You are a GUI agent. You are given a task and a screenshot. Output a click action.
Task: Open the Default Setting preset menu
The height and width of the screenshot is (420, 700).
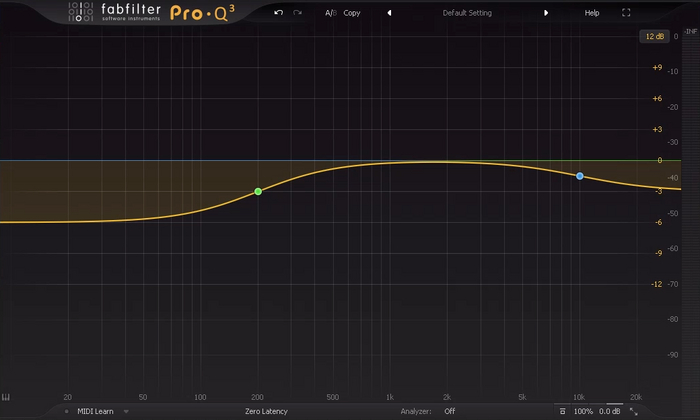click(467, 13)
